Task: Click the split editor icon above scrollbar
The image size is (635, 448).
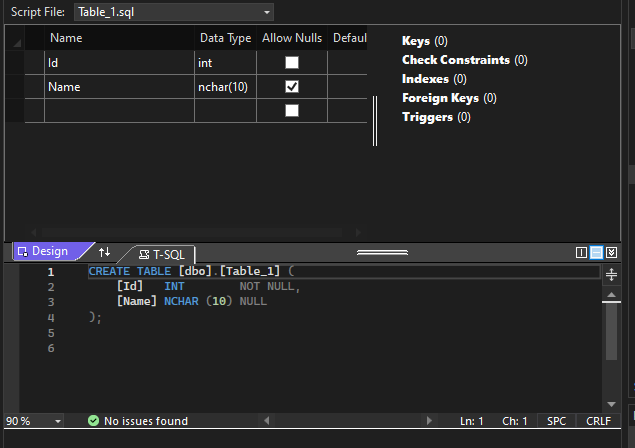Action: point(611,275)
